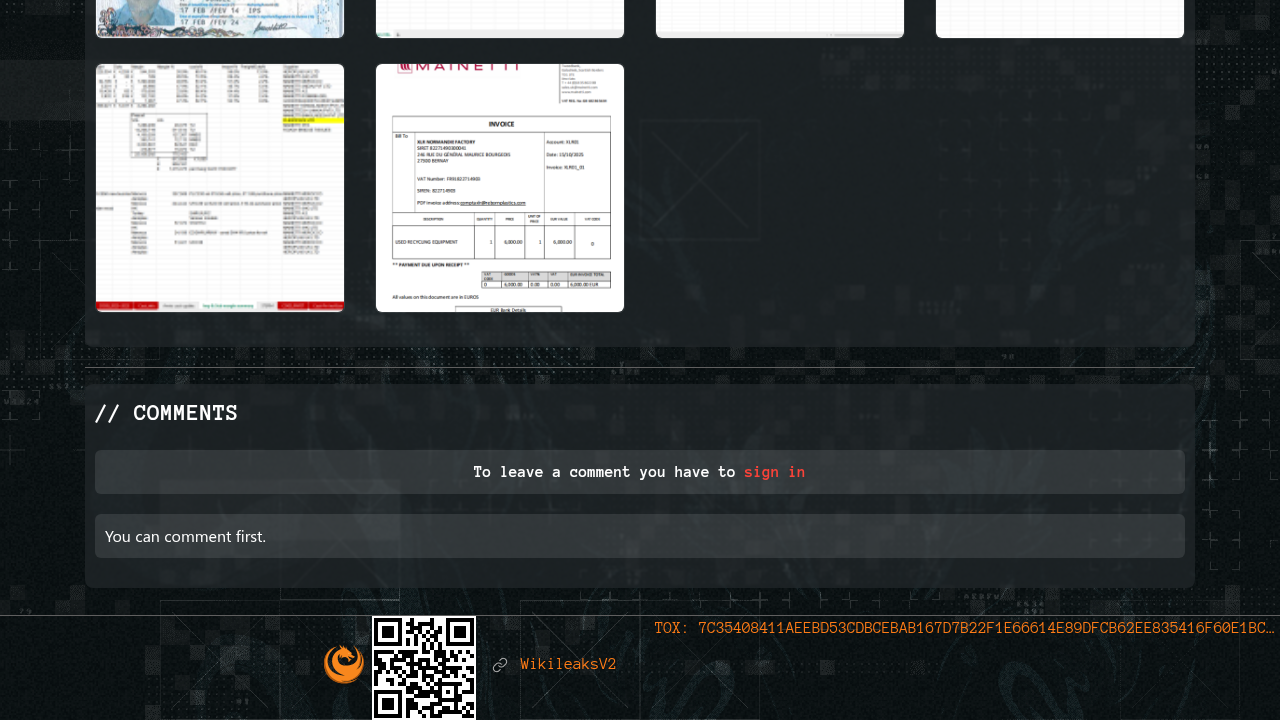Open the third partially visible top-row thumbnail

click(x=780, y=18)
